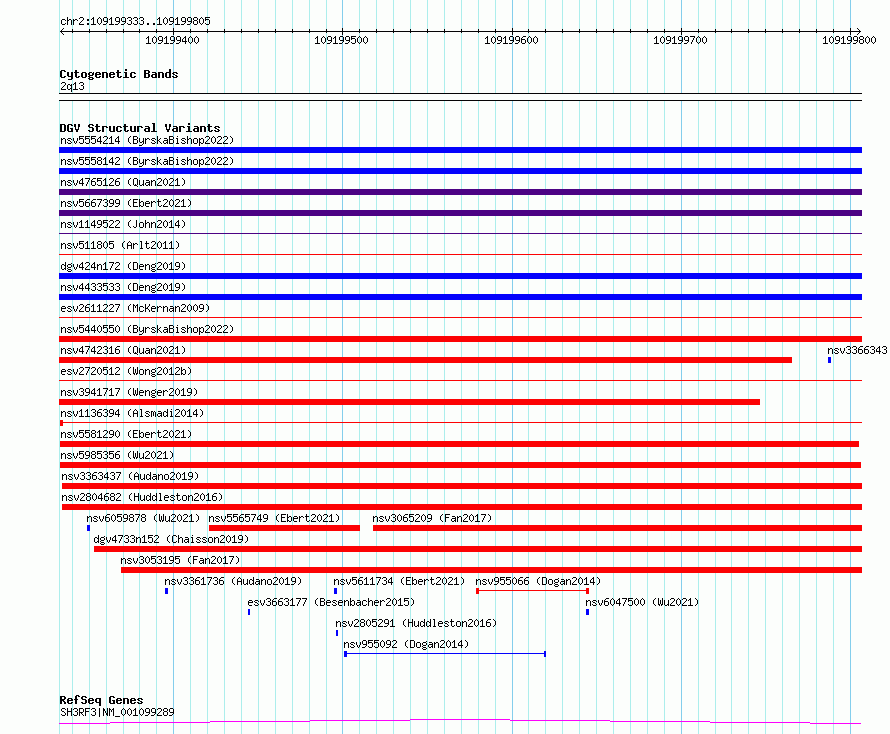Select dgv4733n152 (Chaisson2019) label
The width and height of the screenshot is (890, 734).
[x=171, y=539]
